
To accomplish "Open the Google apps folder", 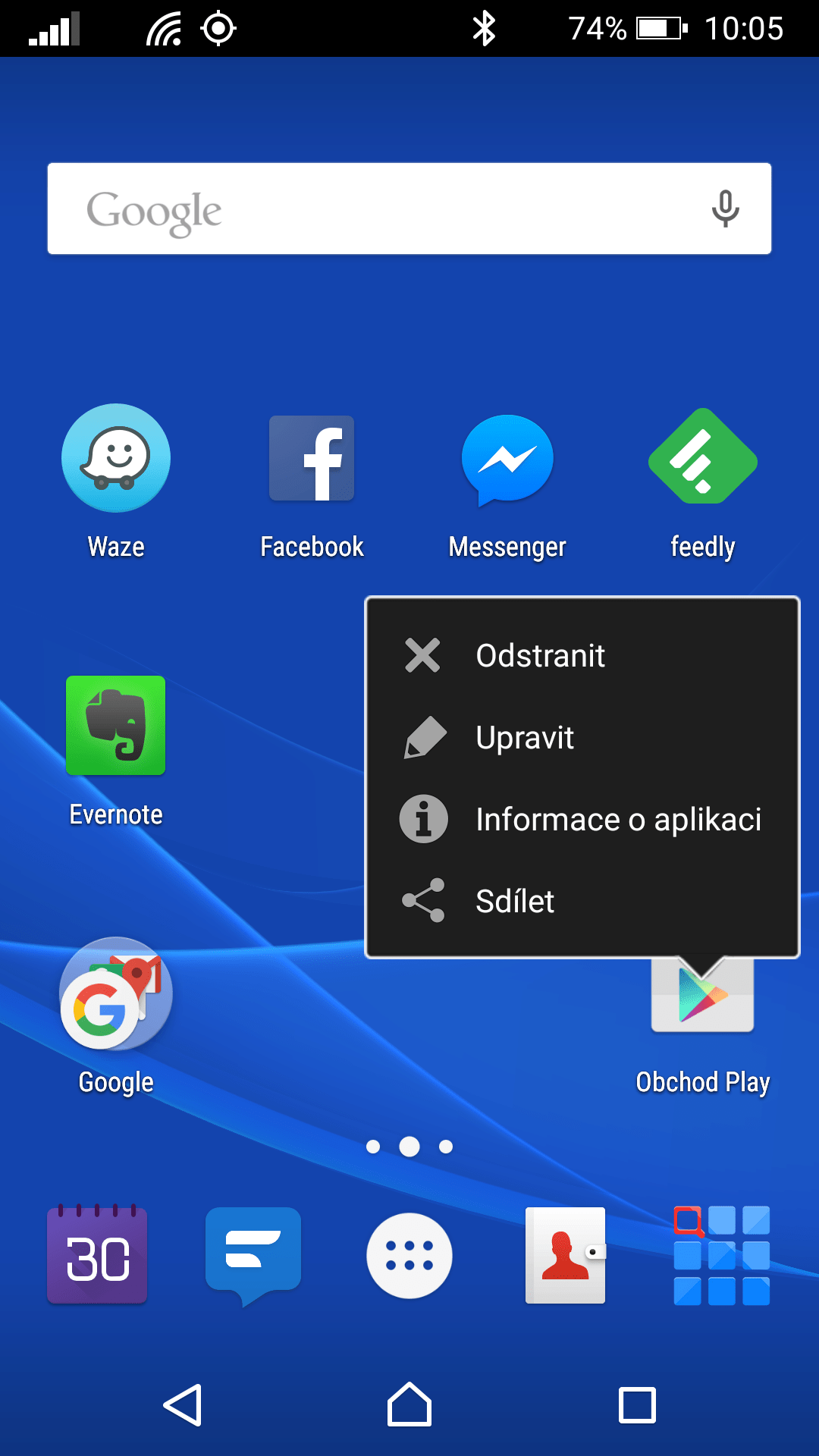I will pyautogui.click(x=116, y=993).
